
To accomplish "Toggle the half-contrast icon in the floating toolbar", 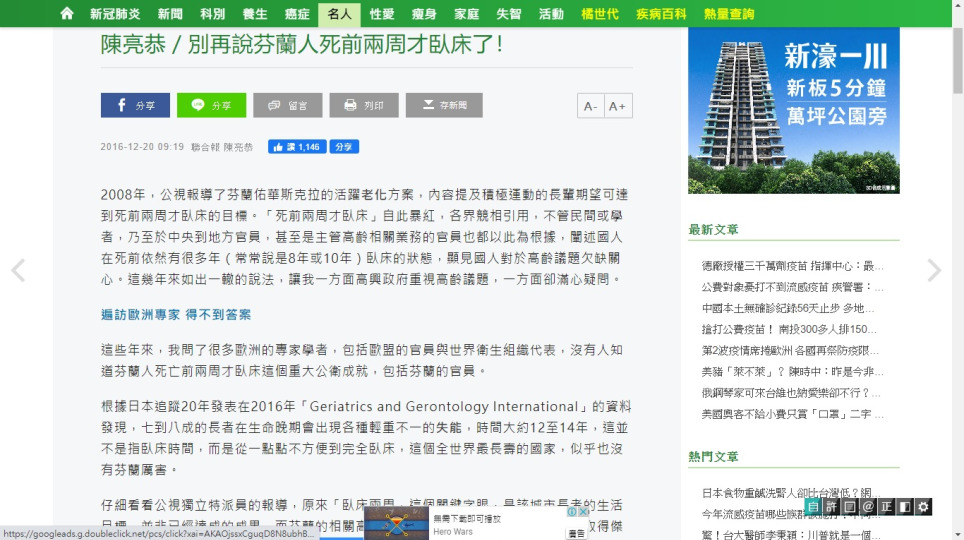I will pos(905,507).
